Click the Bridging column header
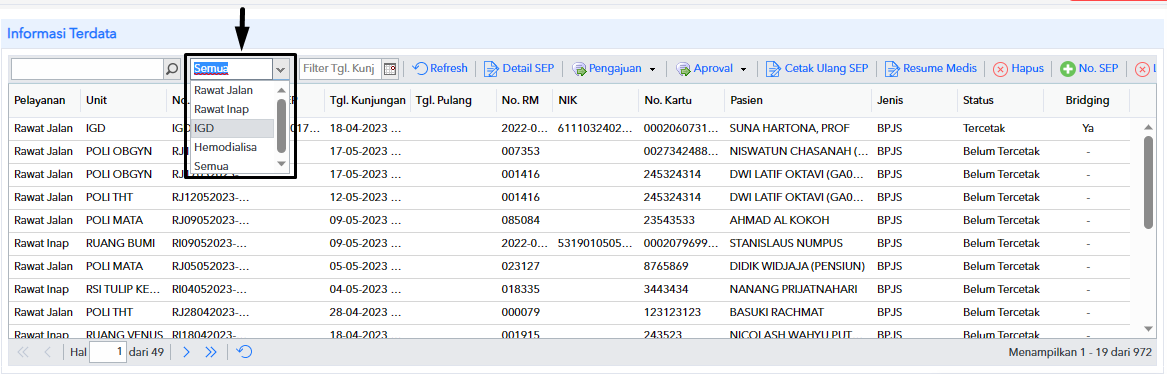The height and width of the screenshot is (374, 1167). 1087,100
